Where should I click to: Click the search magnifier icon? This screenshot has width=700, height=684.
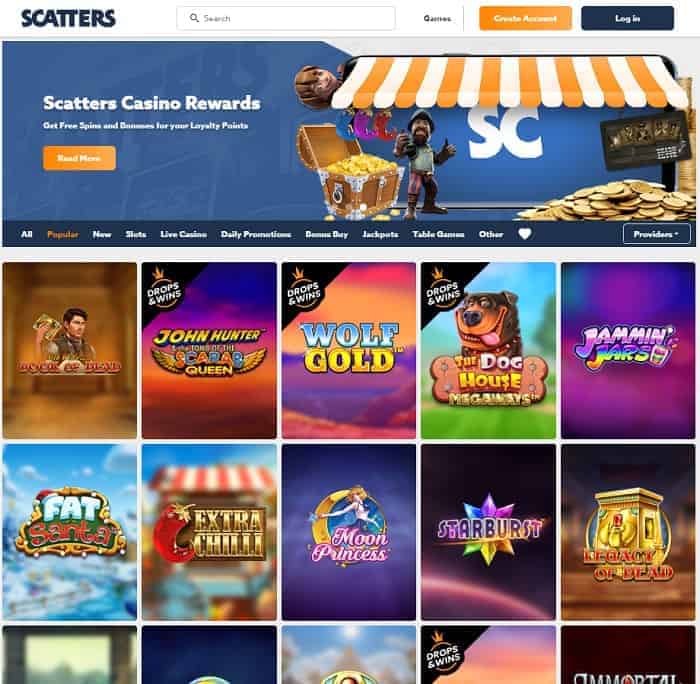194,18
